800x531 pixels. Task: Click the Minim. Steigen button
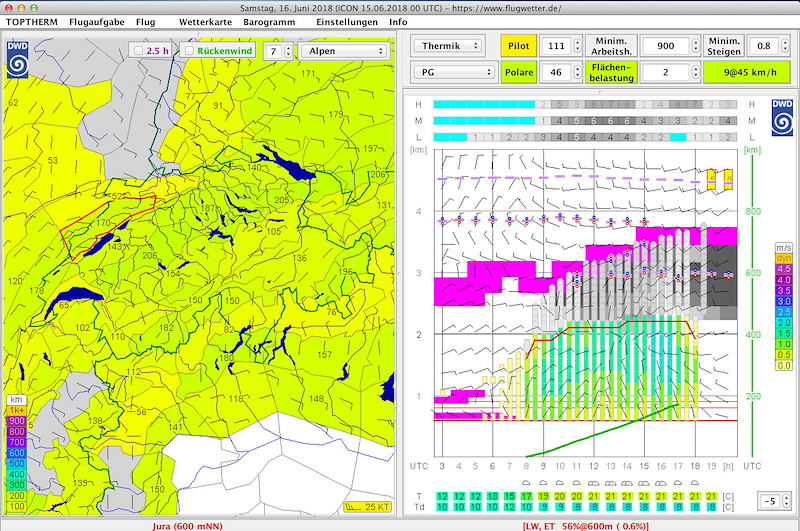coord(723,46)
